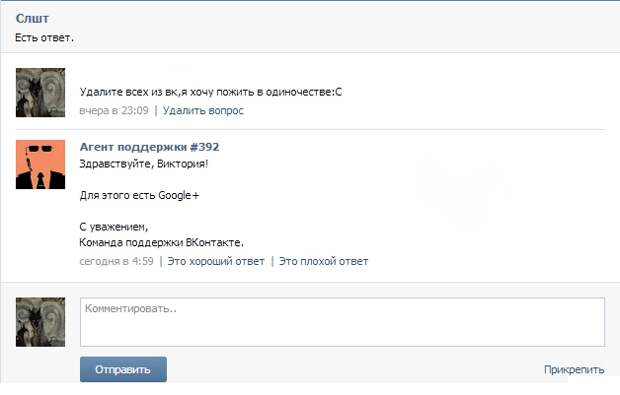Select the question text about deleting everyone
This screenshot has height=395, width=620.
point(211,92)
